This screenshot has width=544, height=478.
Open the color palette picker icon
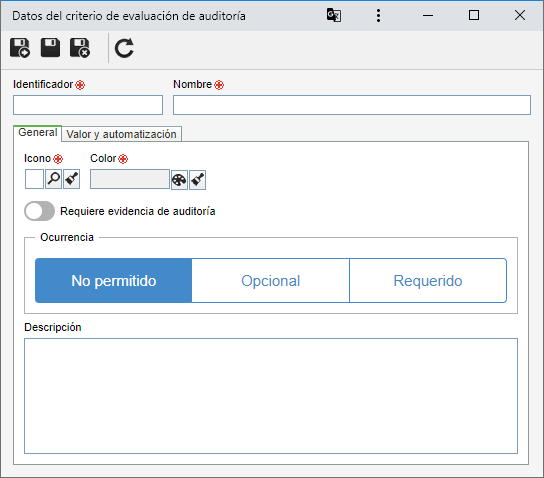click(179, 180)
